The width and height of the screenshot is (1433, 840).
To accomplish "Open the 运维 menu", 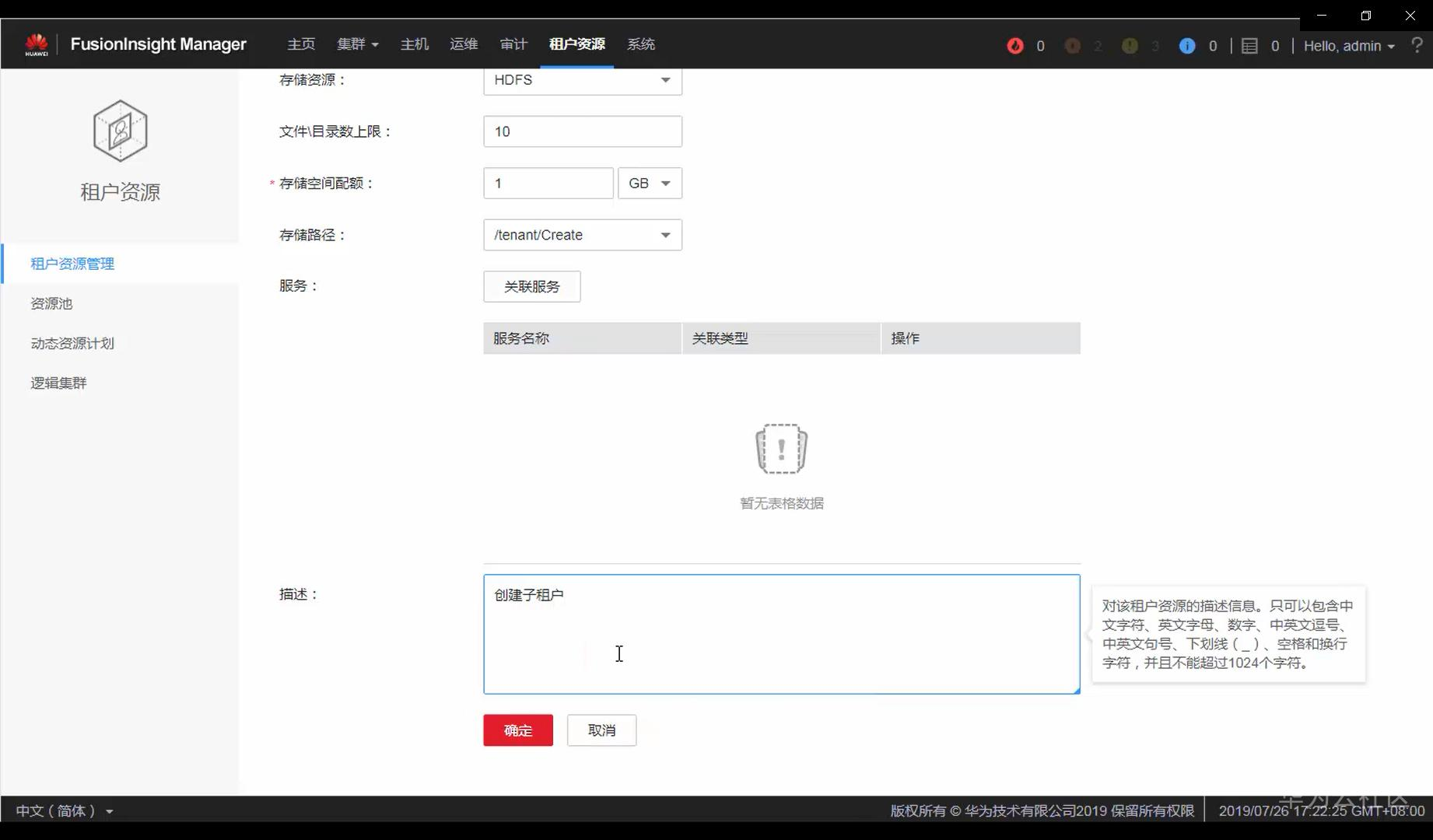I will click(x=464, y=44).
